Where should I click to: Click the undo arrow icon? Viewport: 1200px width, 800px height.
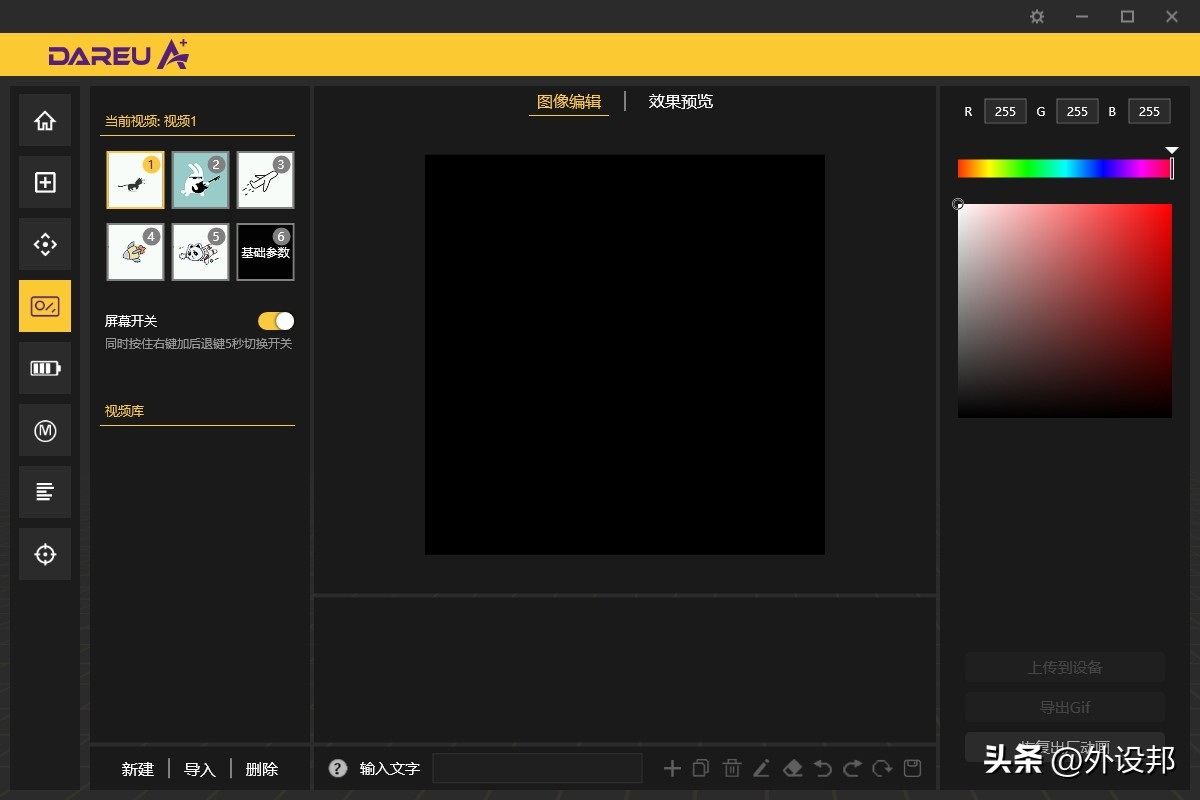(822, 768)
